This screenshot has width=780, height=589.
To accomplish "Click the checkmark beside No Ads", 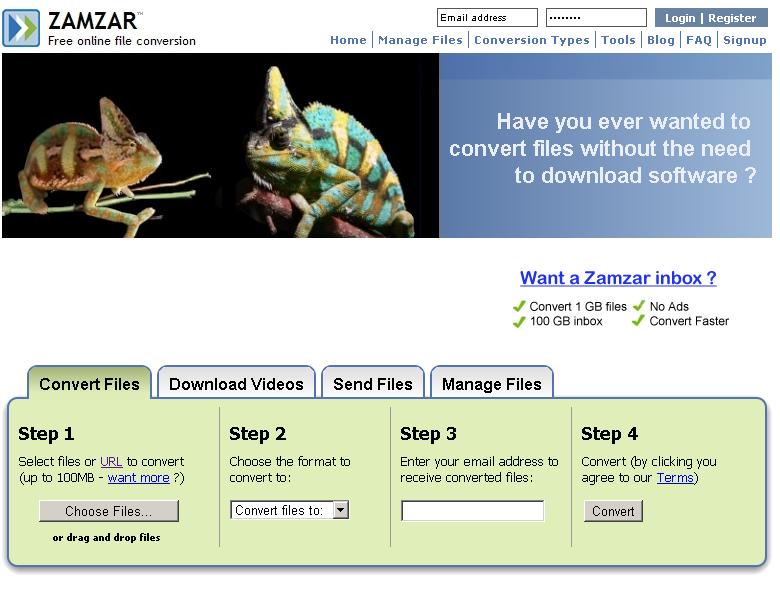I will tap(639, 306).
